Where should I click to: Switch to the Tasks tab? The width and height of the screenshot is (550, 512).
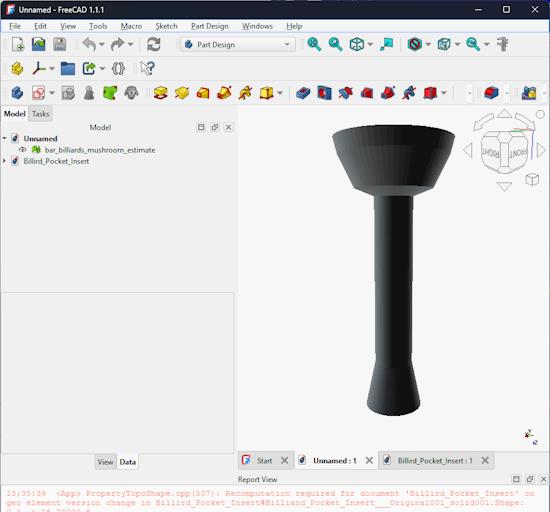(x=40, y=114)
